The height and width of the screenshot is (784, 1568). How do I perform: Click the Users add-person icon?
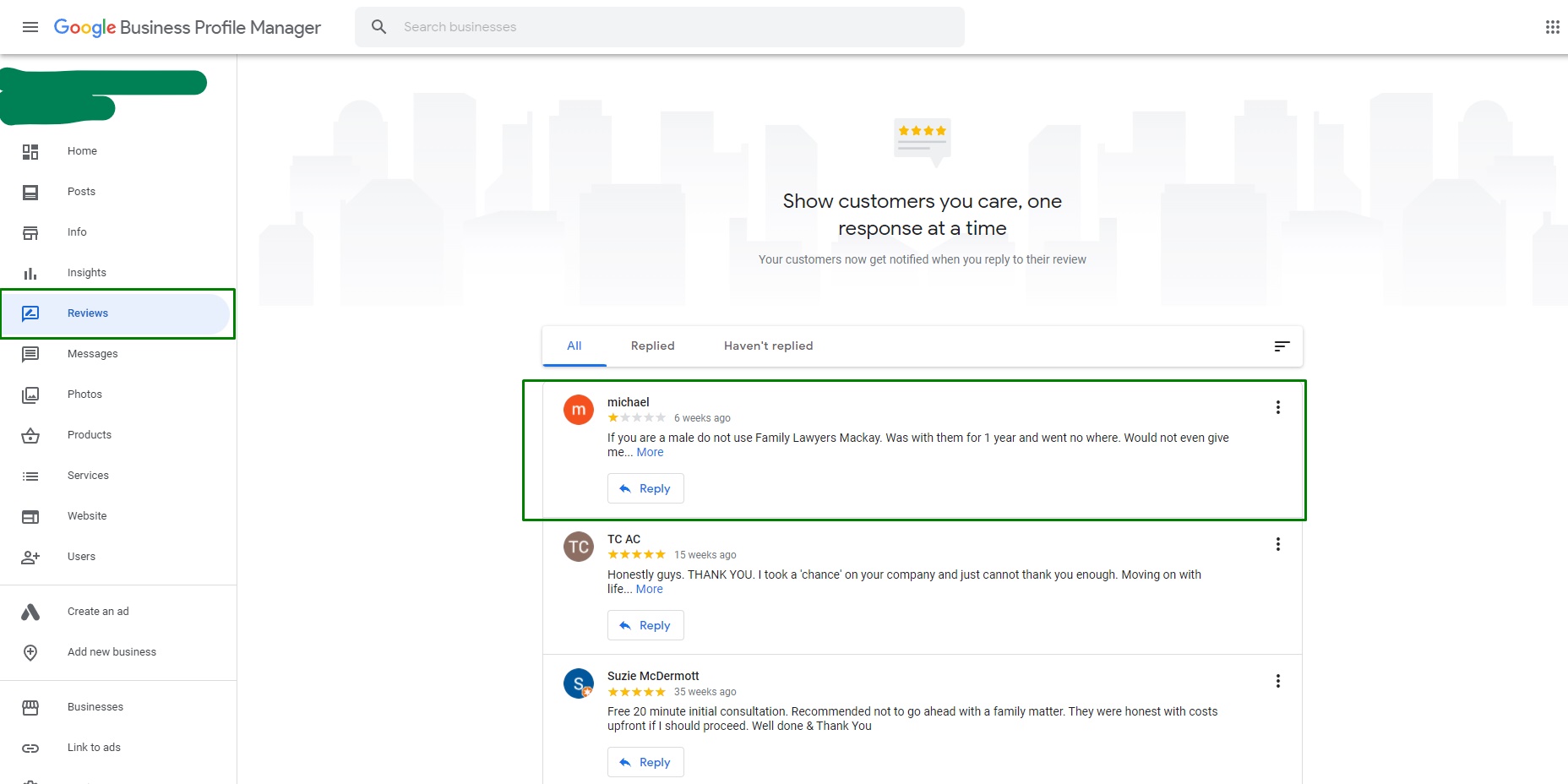click(30, 557)
